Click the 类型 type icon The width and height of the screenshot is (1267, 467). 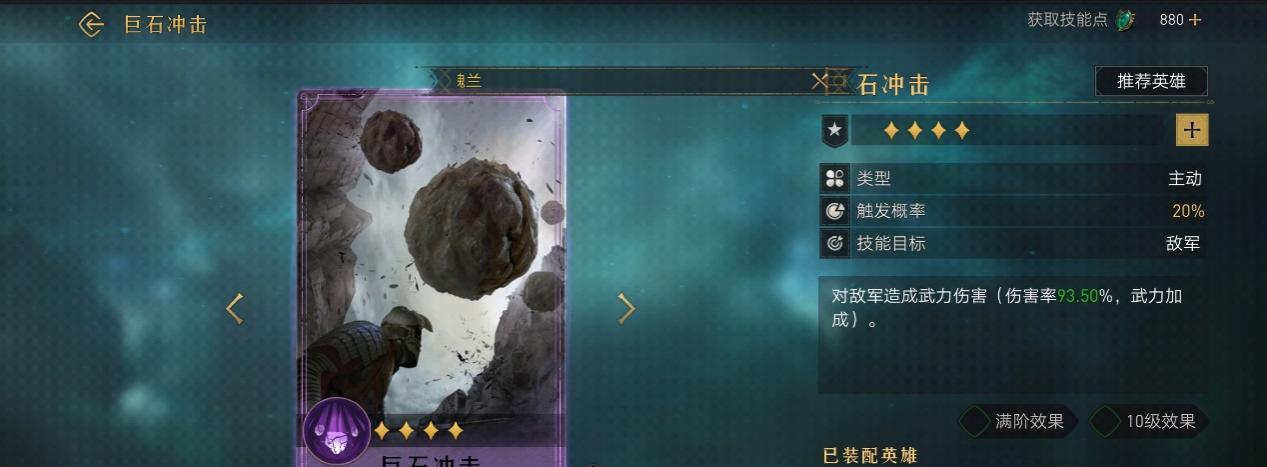tap(835, 178)
